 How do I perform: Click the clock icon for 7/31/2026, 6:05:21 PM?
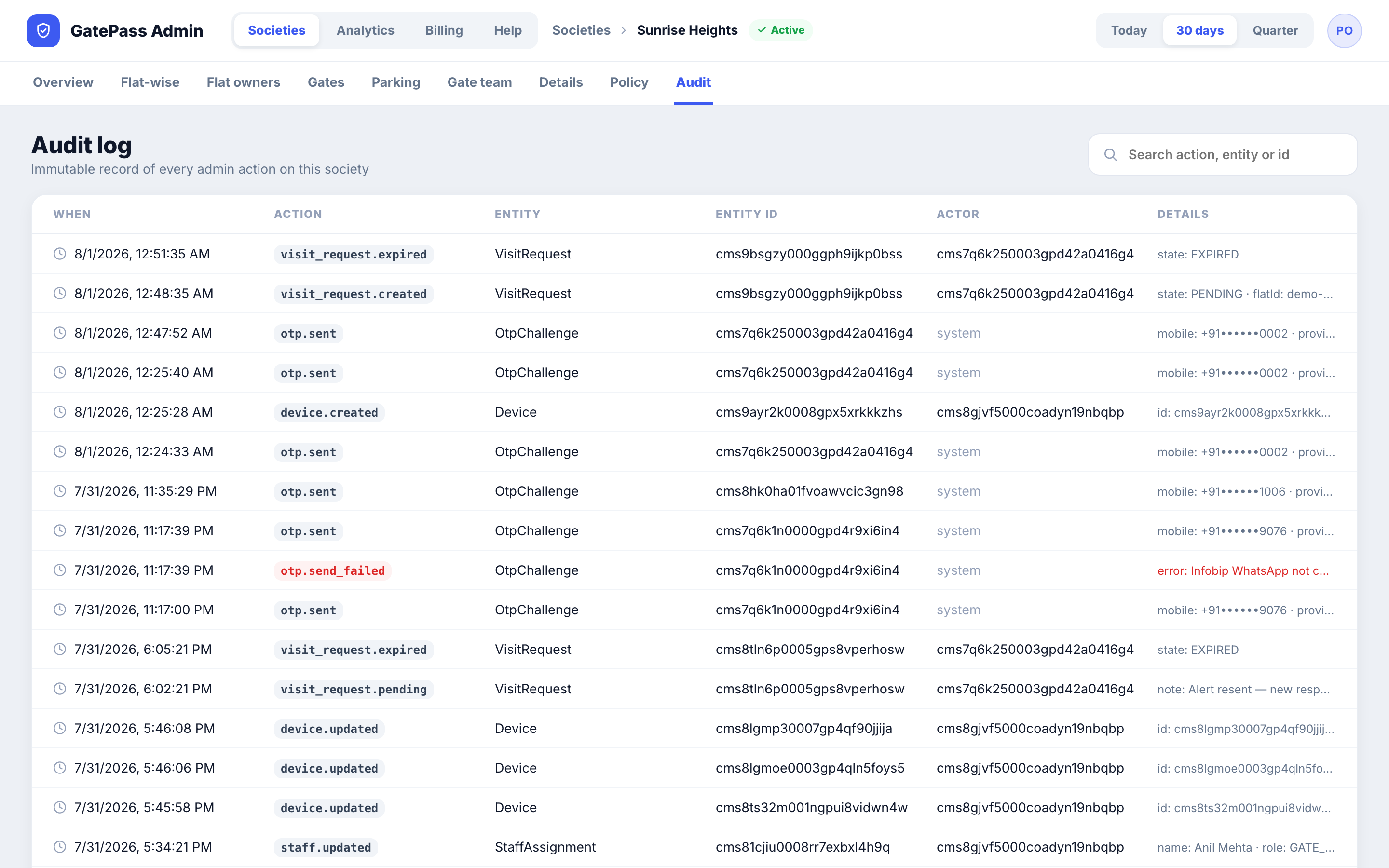point(60,649)
